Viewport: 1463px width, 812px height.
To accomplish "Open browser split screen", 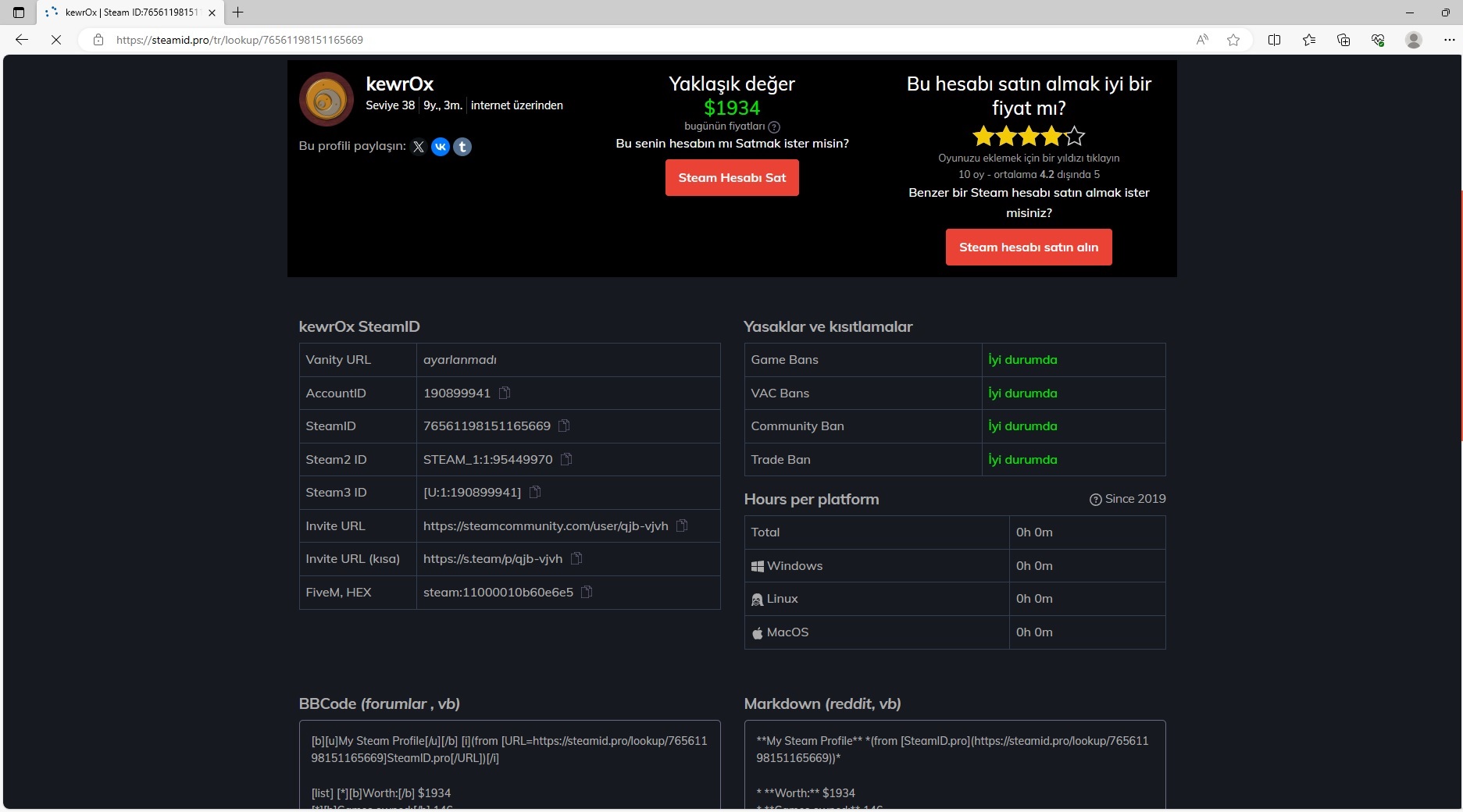I will tap(1274, 40).
